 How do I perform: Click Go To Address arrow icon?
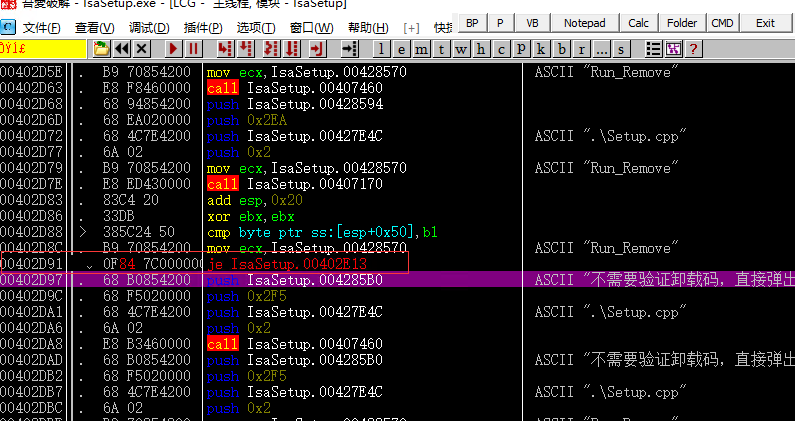tap(349, 49)
